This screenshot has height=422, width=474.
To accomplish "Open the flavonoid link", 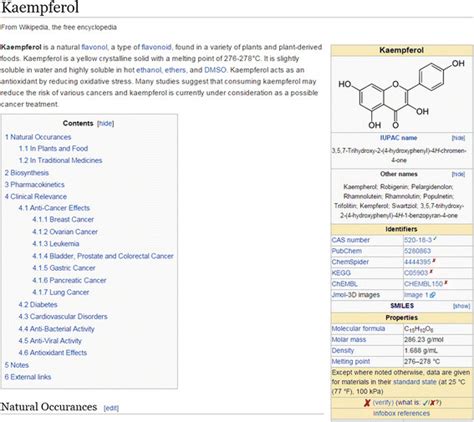I will point(156,47).
